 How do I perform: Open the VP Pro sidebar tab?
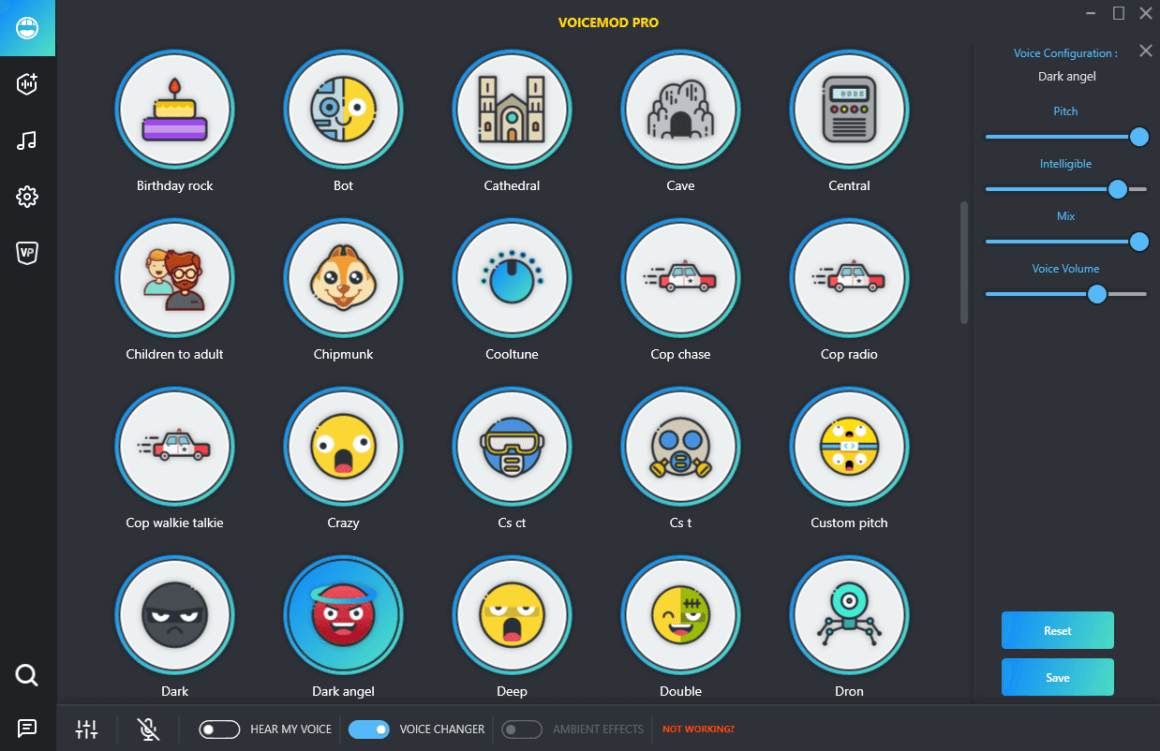(27, 253)
